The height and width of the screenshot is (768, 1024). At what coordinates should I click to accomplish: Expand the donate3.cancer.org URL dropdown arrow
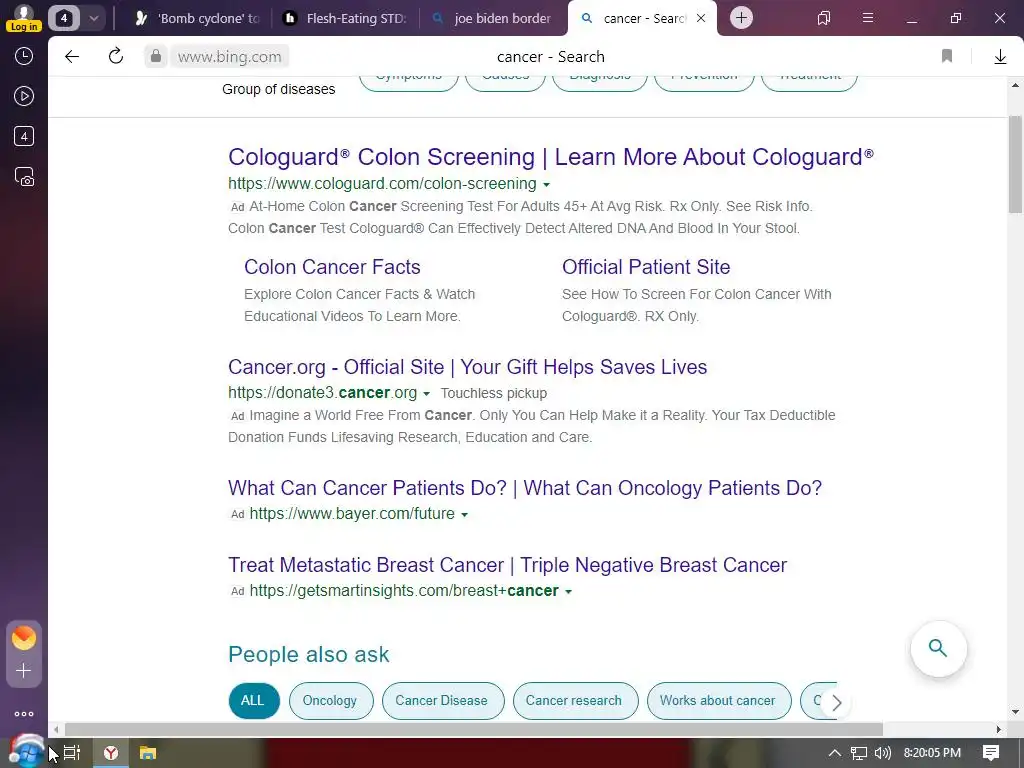click(426, 394)
